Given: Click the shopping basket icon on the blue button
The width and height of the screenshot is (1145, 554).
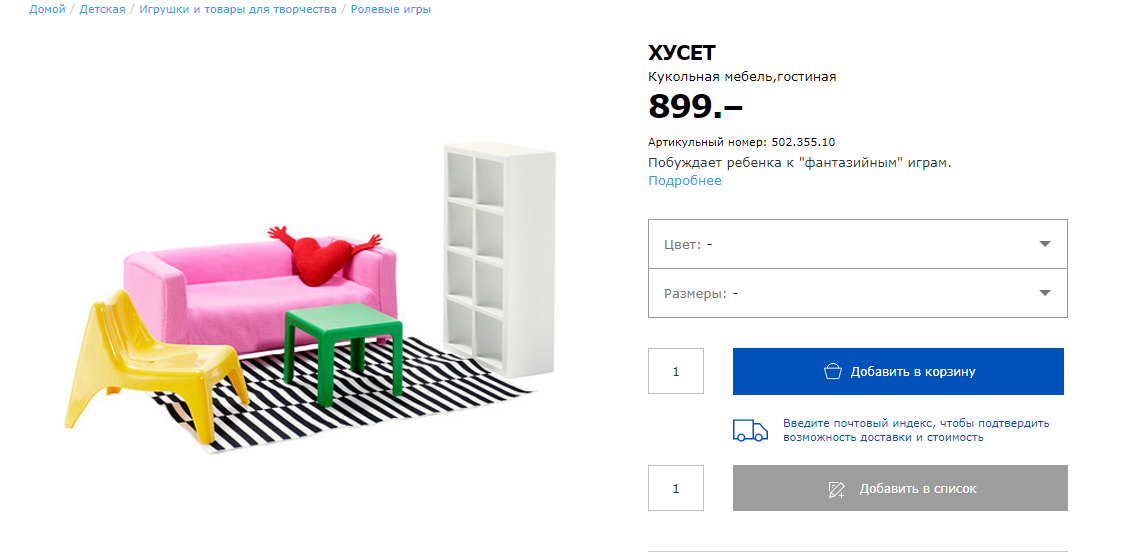Looking at the screenshot, I should coord(832,372).
